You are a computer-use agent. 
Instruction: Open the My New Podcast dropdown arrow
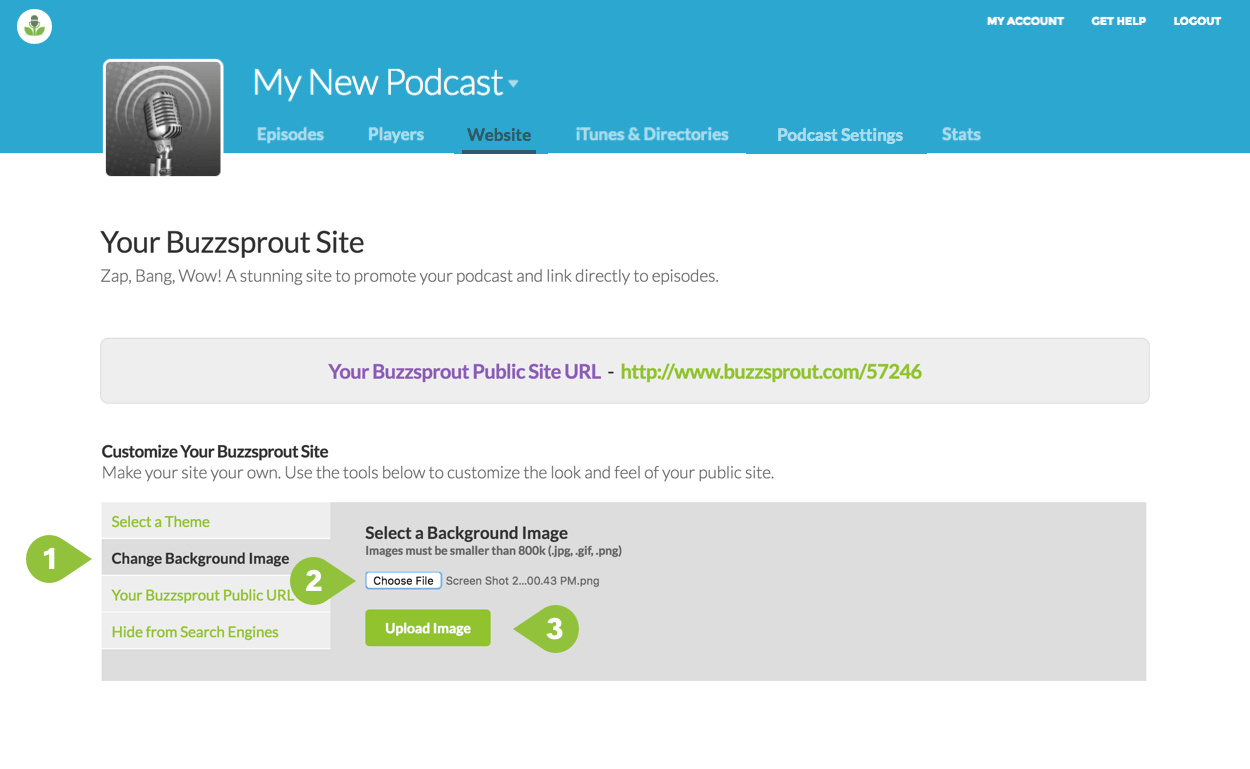pos(514,84)
